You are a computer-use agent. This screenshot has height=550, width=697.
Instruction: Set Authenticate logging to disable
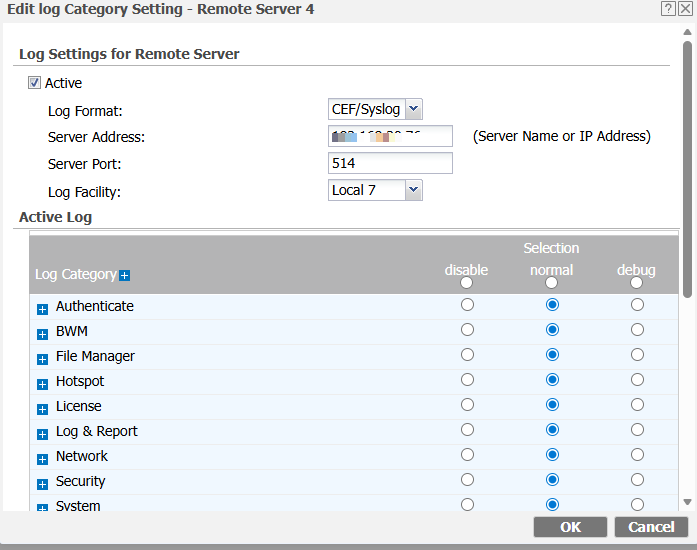467,305
